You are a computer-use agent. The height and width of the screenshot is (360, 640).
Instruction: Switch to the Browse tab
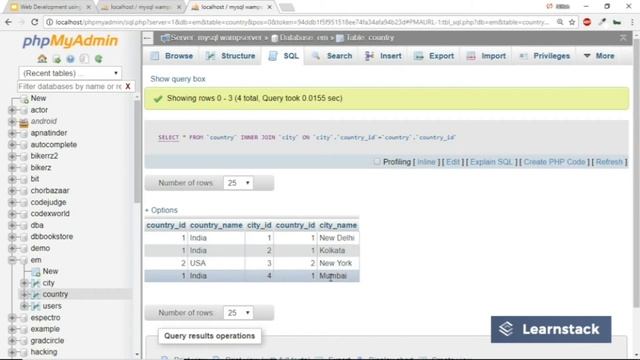[x=172, y=56]
